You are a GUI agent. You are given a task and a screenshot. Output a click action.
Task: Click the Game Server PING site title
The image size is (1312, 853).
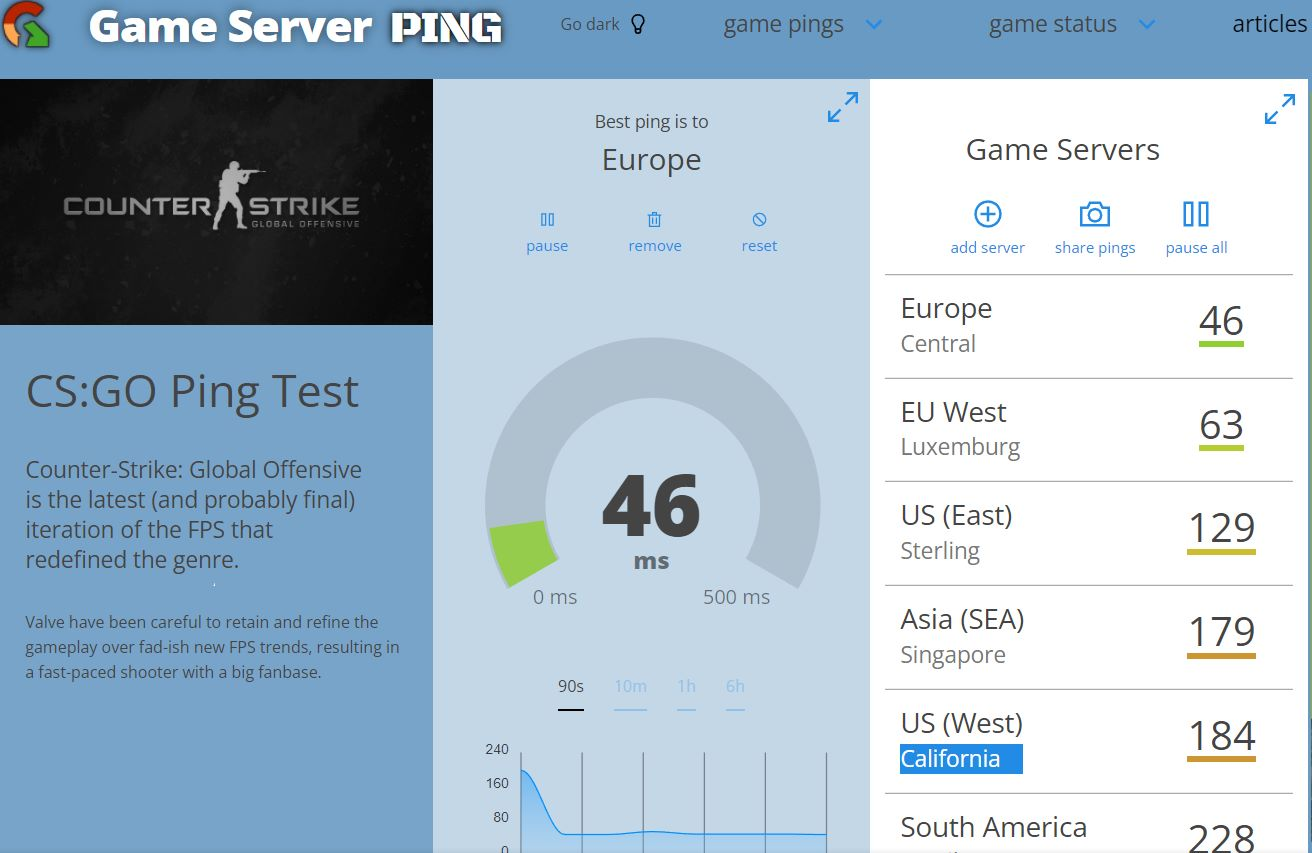point(295,26)
